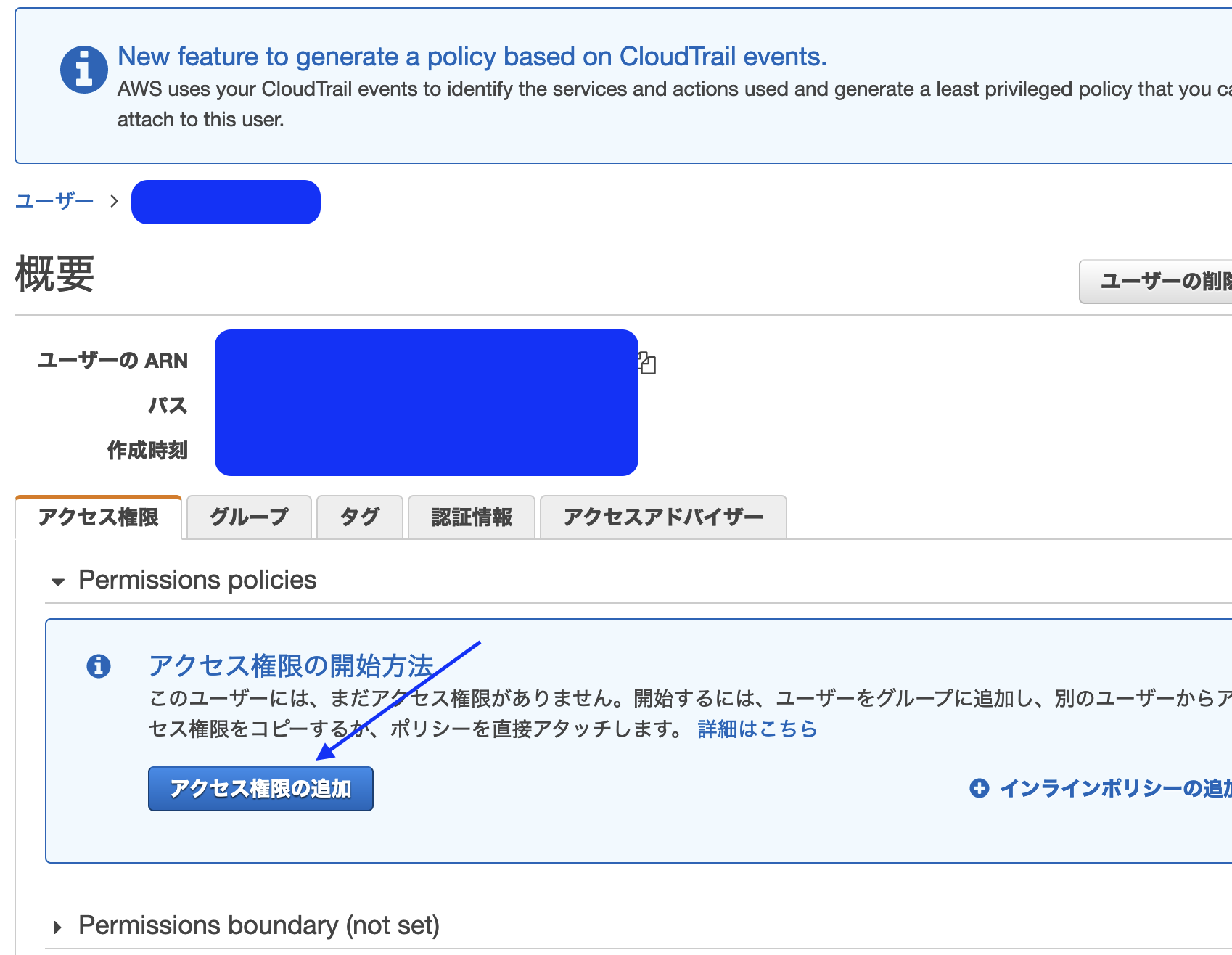1232x955 pixels.
Task: Click the CloudTrail banner info icon
Action: click(83, 70)
